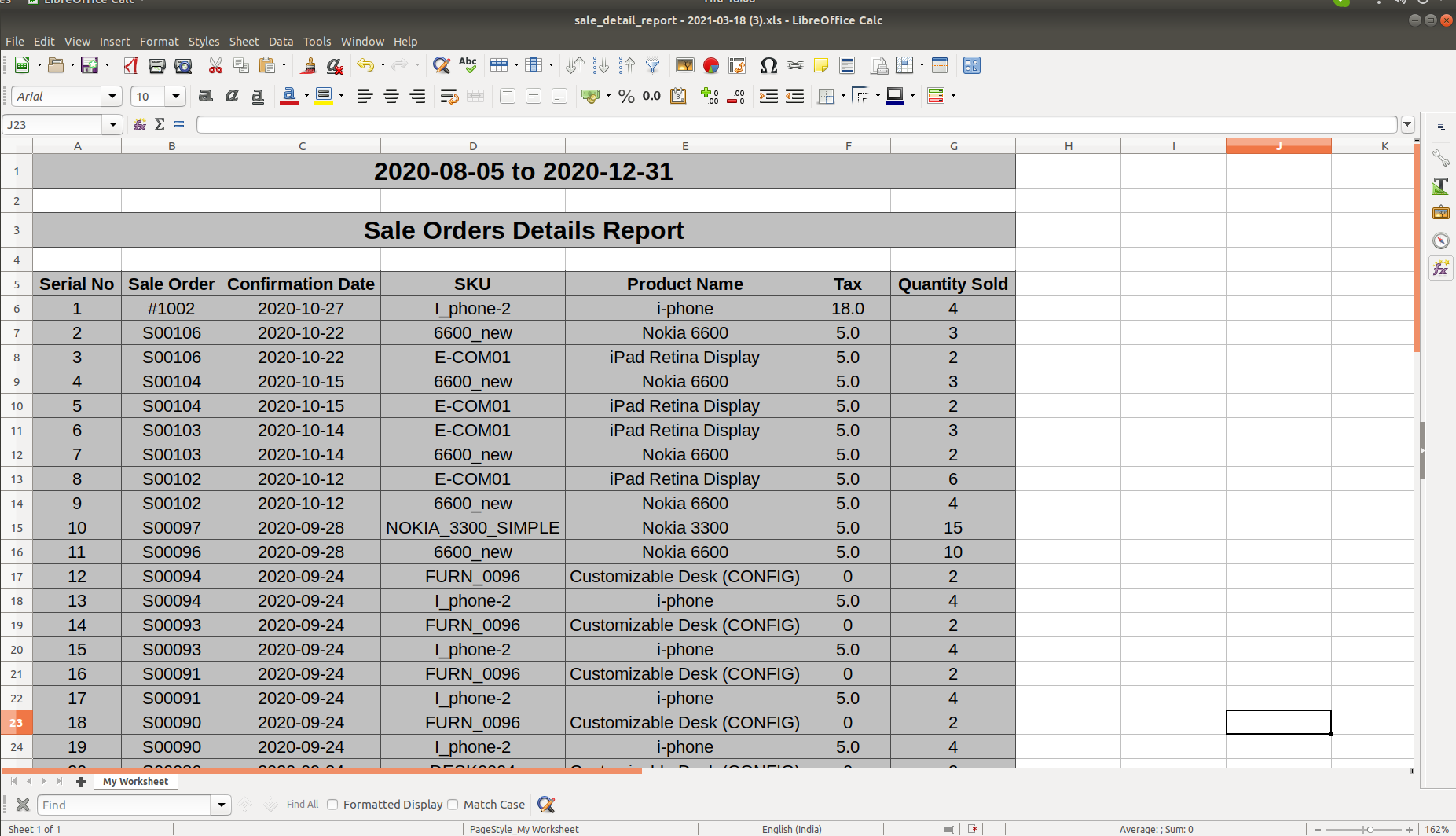Click the Find All button
The width and height of the screenshot is (1456, 836).
click(303, 805)
